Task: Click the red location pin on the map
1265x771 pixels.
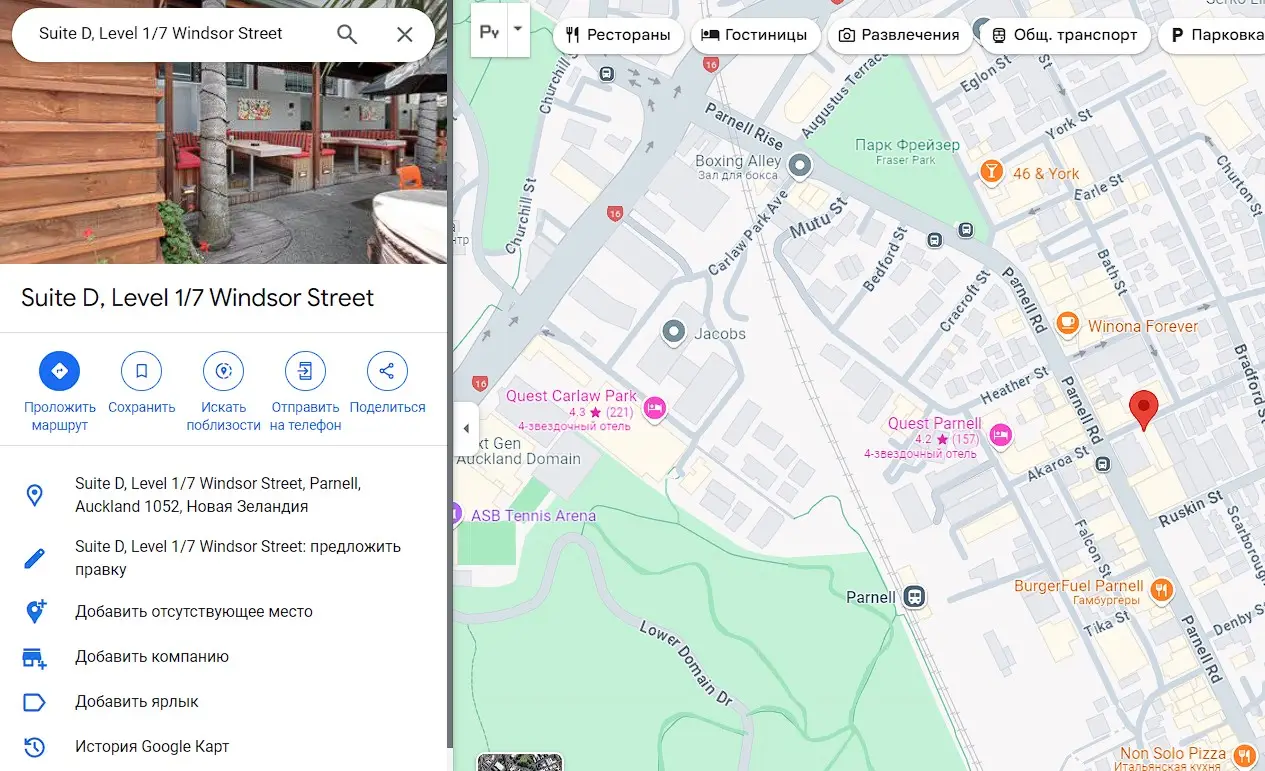Action: pyautogui.click(x=1143, y=408)
